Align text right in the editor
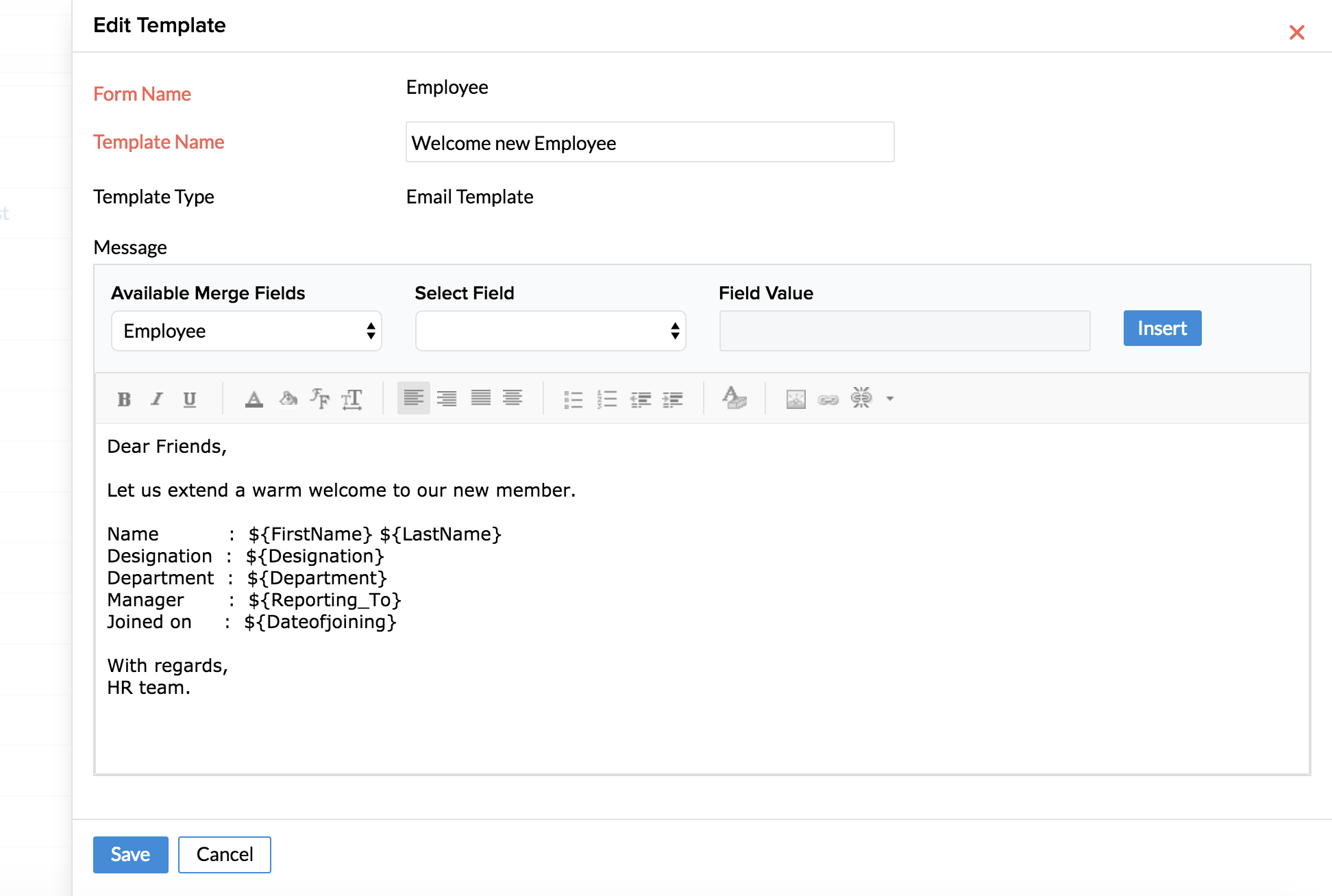This screenshot has width=1332, height=896. [x=447, y=398]
